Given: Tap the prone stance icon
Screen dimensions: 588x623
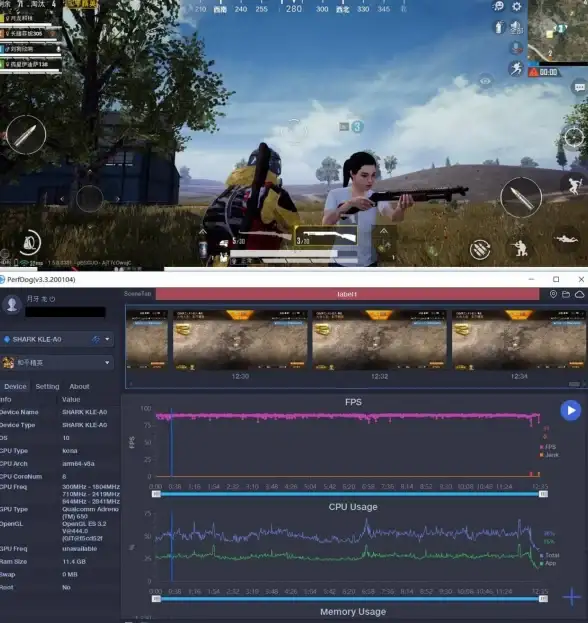Looking at the screenshot, I should pyautogui.click(x=567, y=239).
